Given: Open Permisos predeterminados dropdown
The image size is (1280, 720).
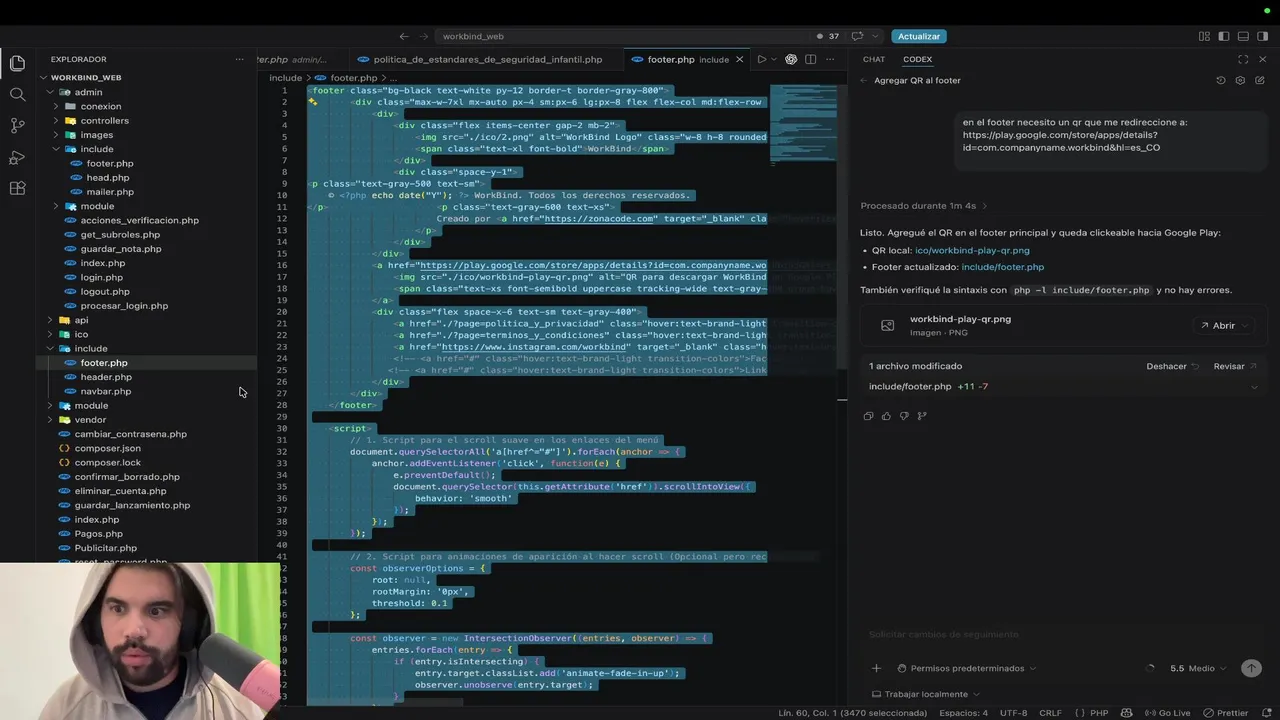Looking at the screenshot, I should [966, 668].
